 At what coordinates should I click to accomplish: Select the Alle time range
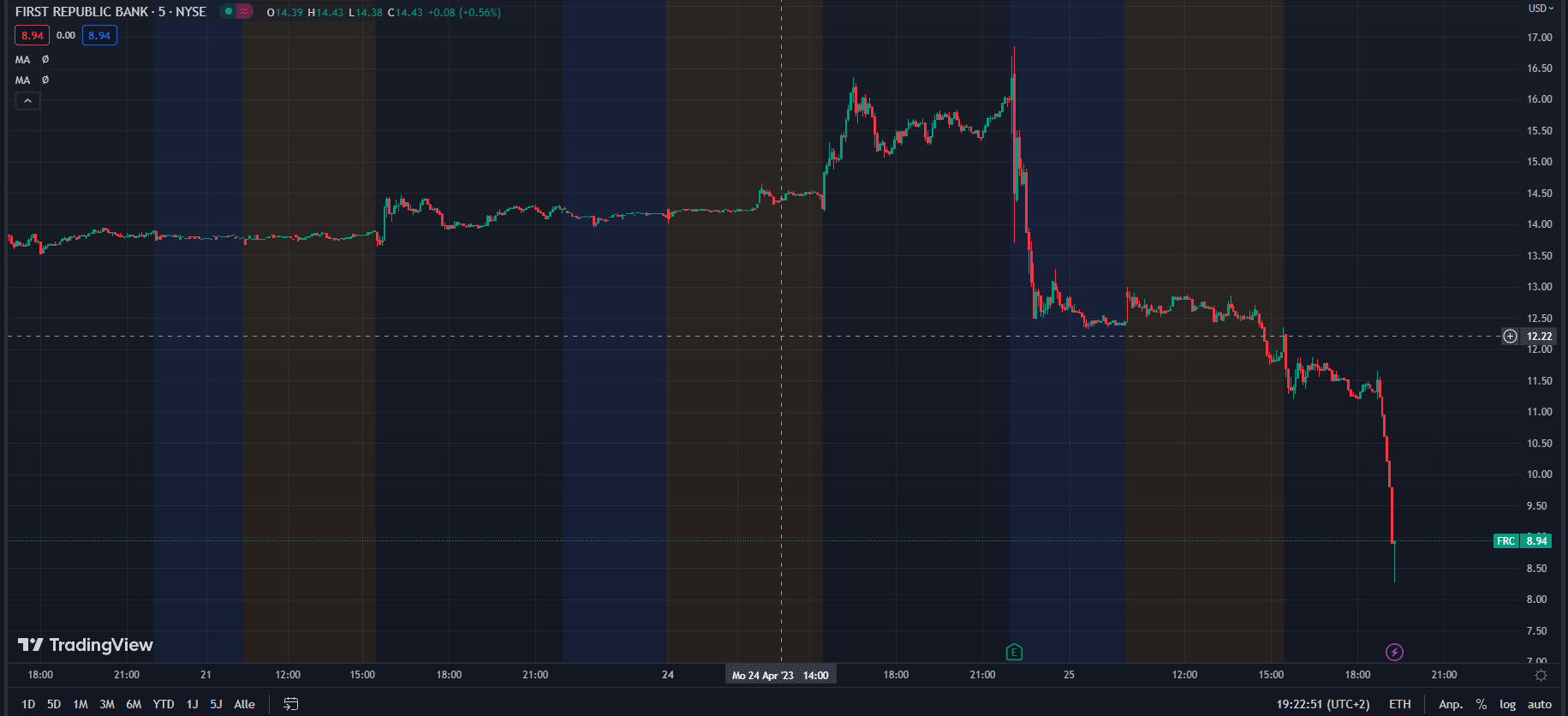tap(245, 704)
